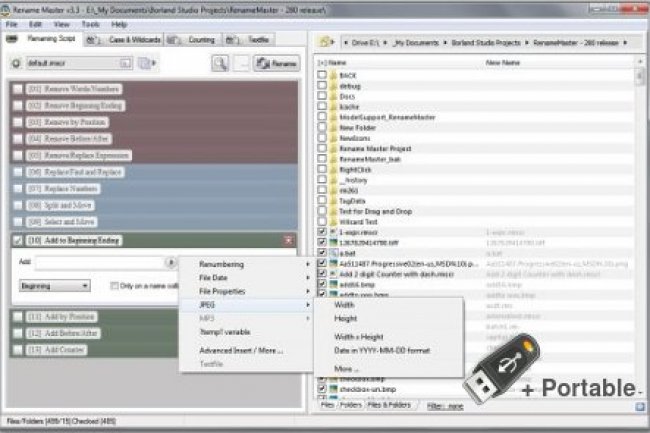Open the arrow next to the save script icon
Image resolution: width=650 pixels, height=433 pixels.
click(x=154, y=63)
